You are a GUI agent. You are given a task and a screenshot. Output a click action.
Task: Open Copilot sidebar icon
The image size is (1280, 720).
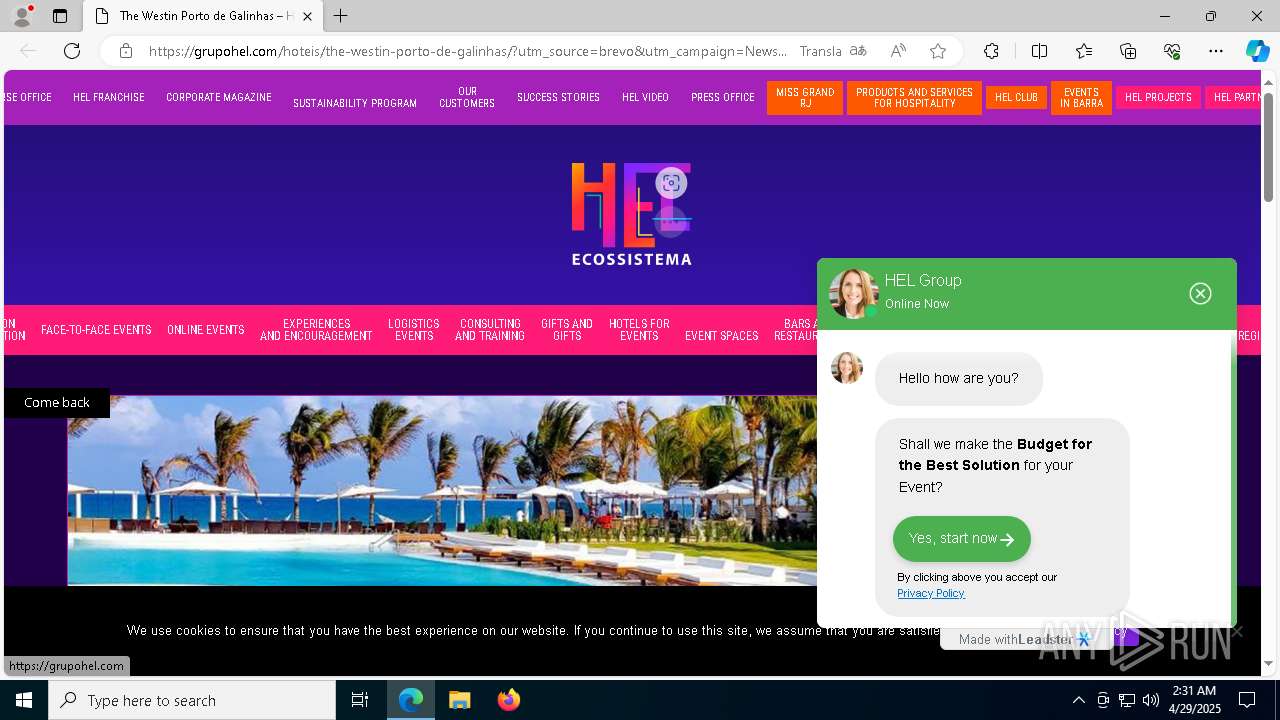pos(1257,51)
